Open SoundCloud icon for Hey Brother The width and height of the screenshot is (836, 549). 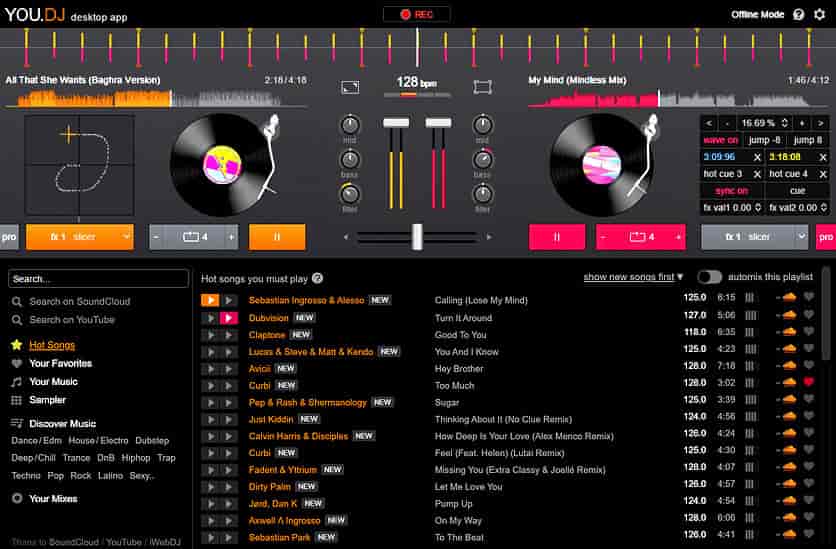pyautogui.click(x=789, y=367)
